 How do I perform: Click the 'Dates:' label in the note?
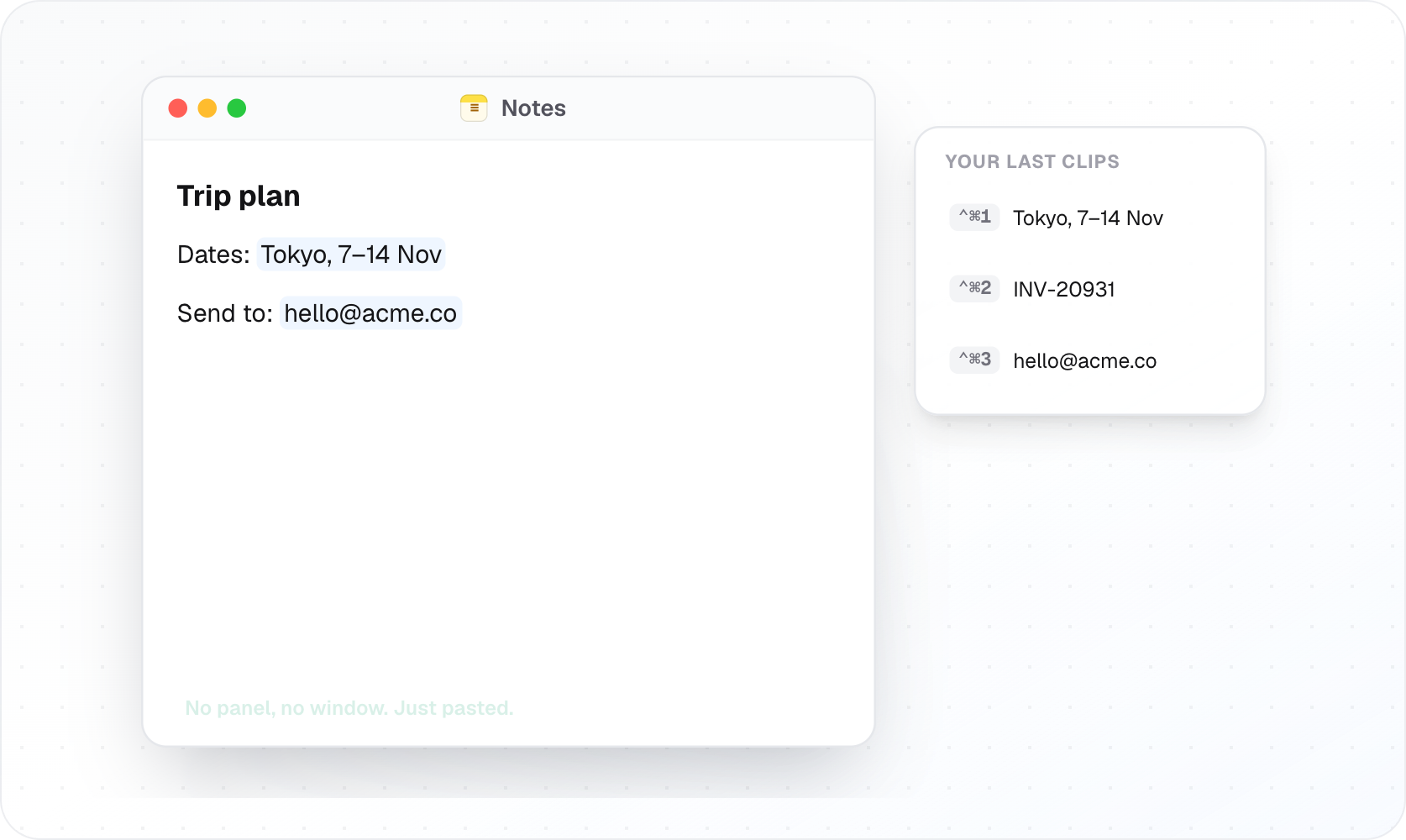(213, 255)
